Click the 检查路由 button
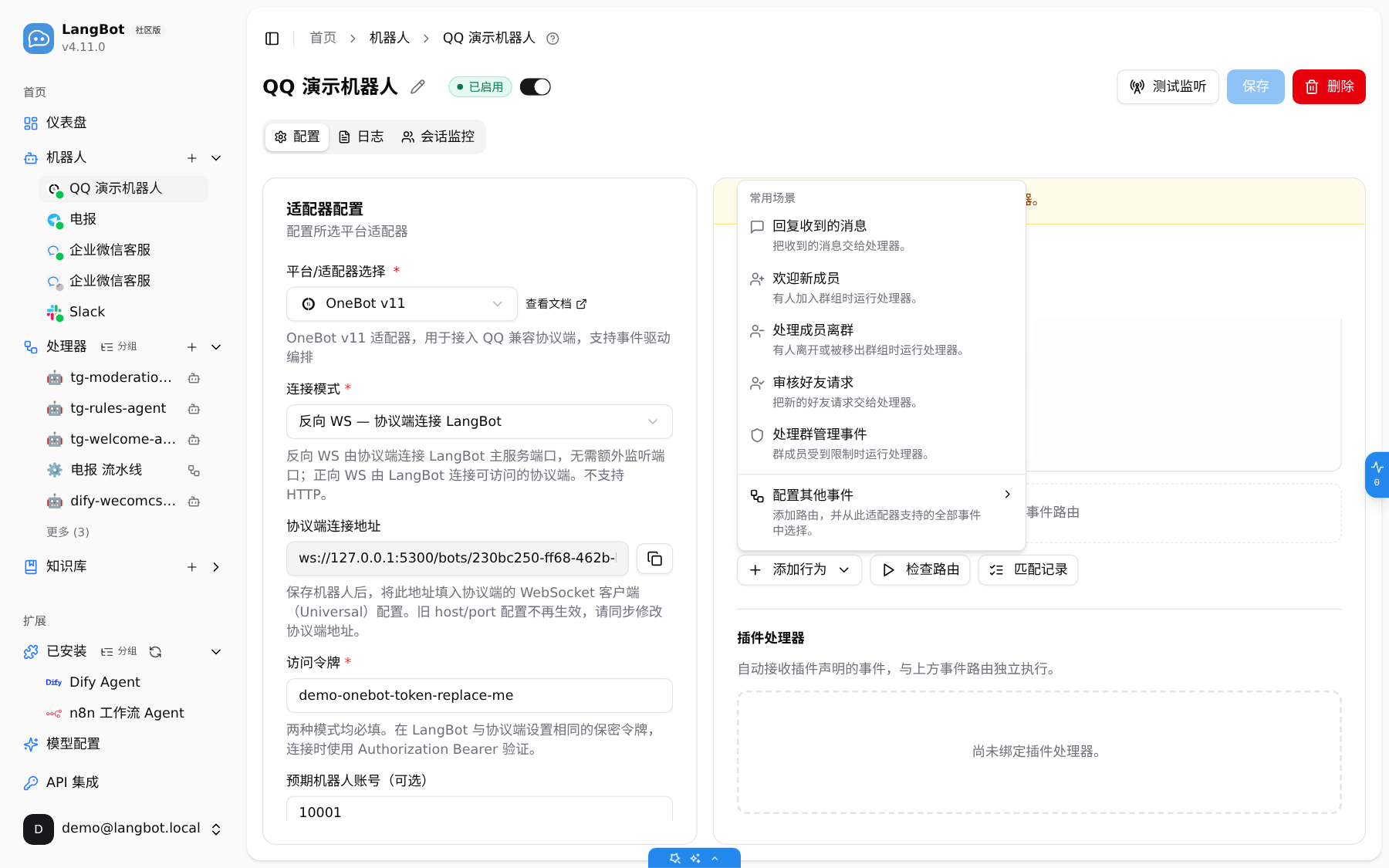Screen dimensions: 1389x868 click(920, 569)
